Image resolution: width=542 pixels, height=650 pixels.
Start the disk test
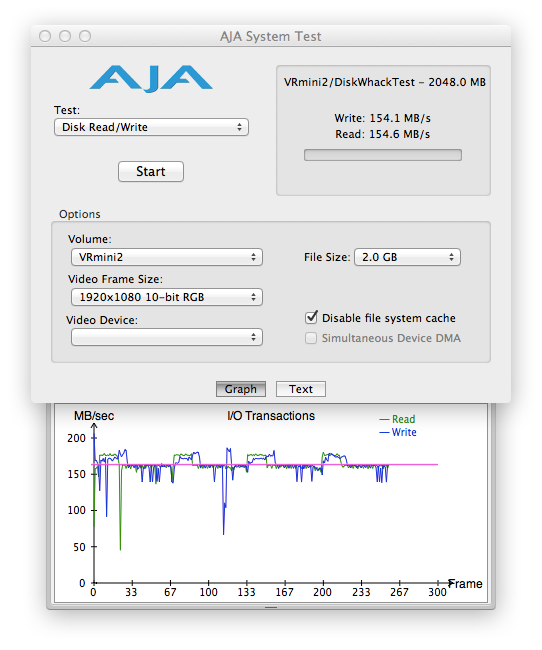[151, 171]
